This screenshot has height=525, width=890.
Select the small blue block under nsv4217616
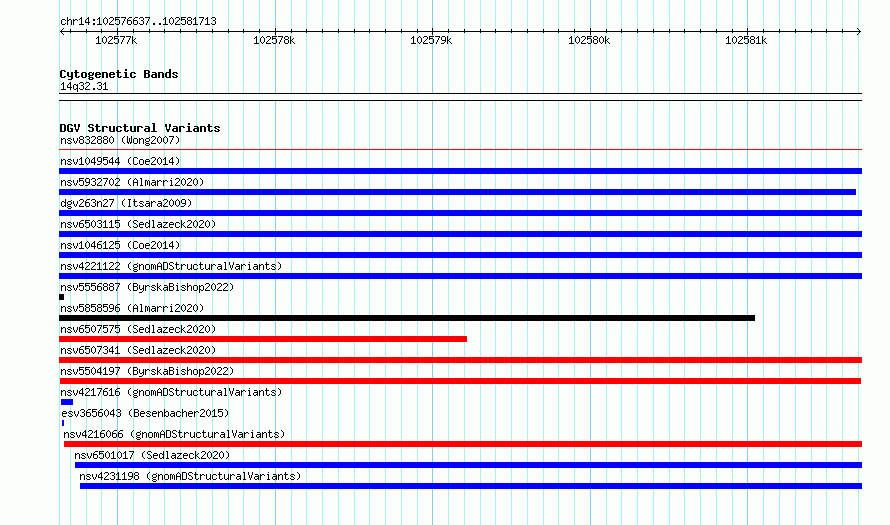67,402
